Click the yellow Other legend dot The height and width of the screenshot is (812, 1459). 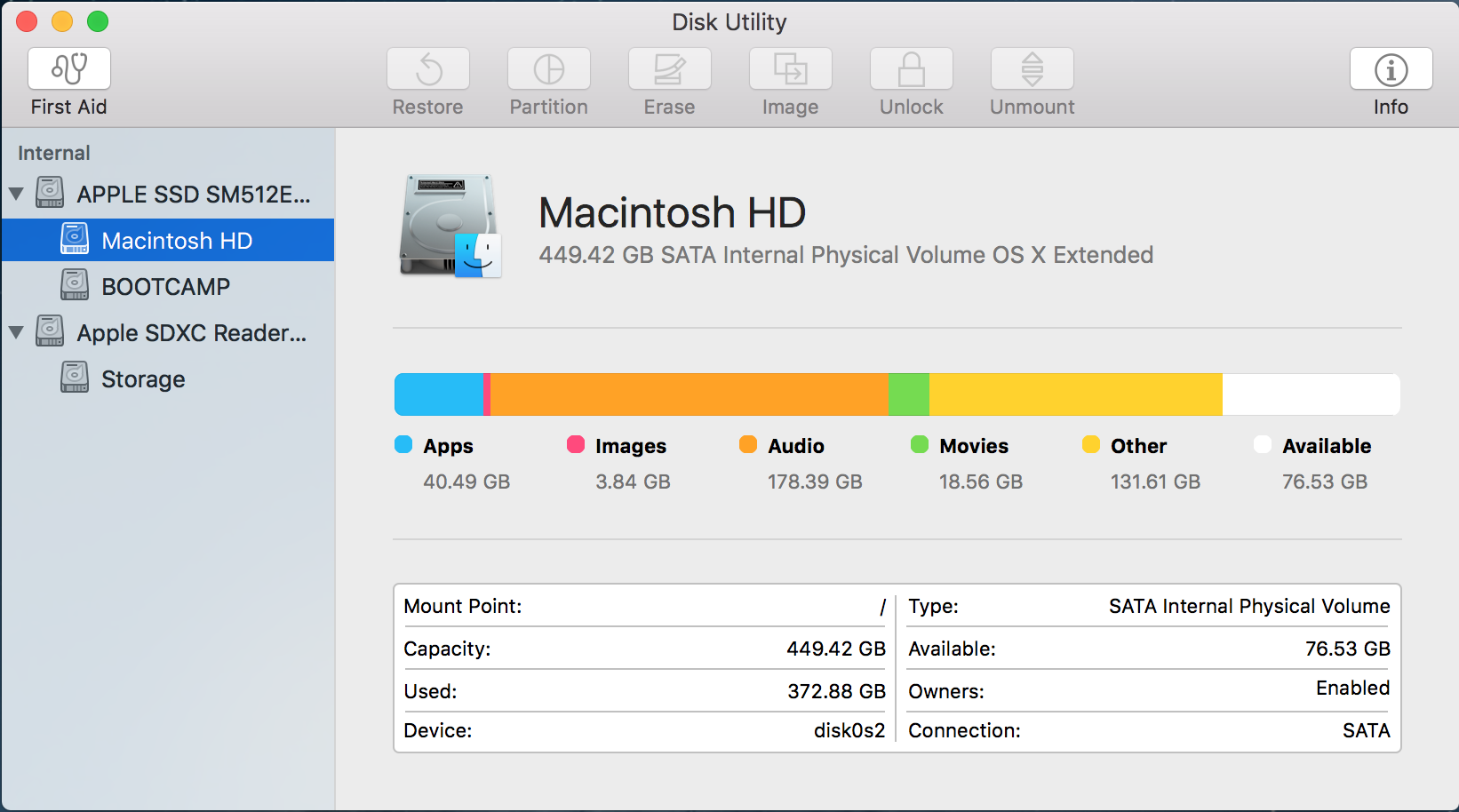click(x=1091, y=444)
